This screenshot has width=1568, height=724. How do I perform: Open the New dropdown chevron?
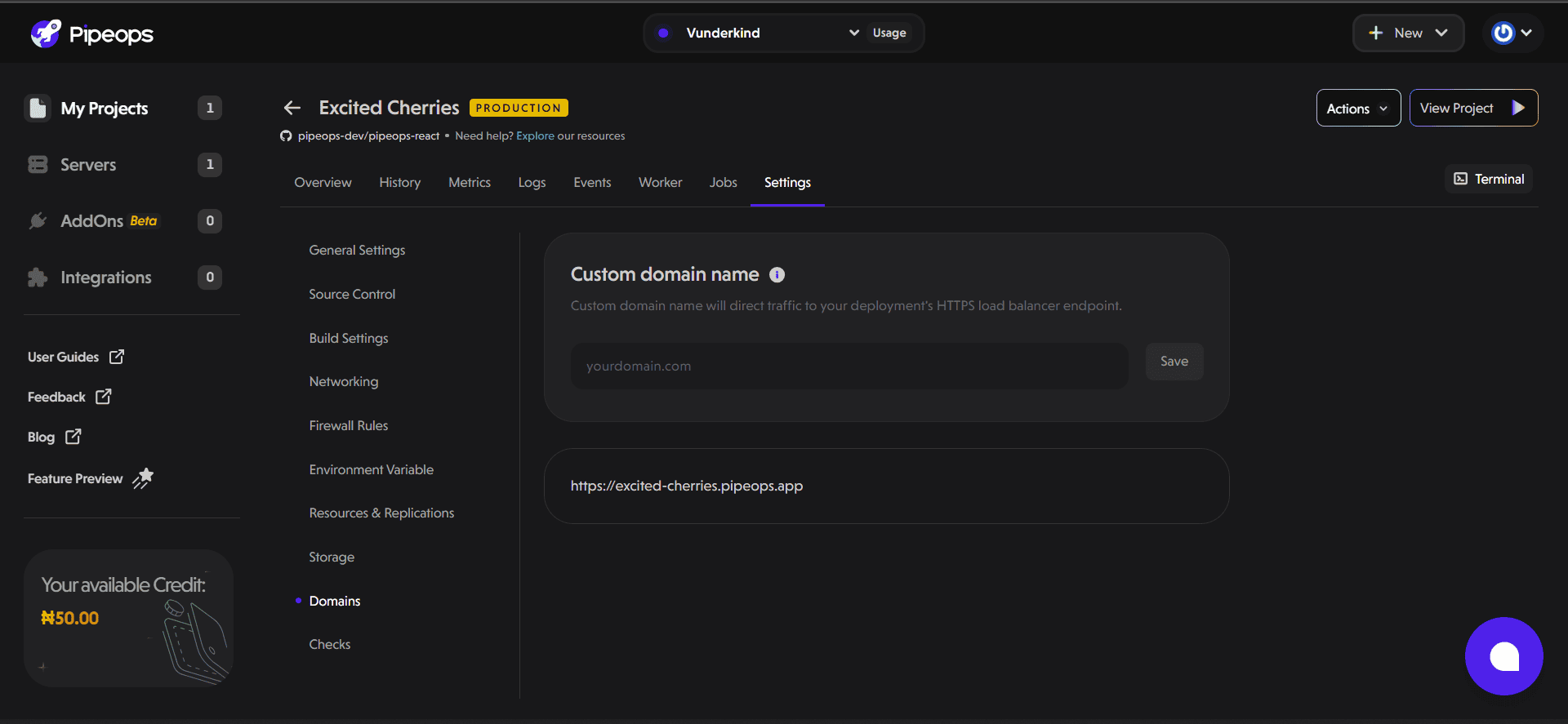click(x=1441, y=33)
